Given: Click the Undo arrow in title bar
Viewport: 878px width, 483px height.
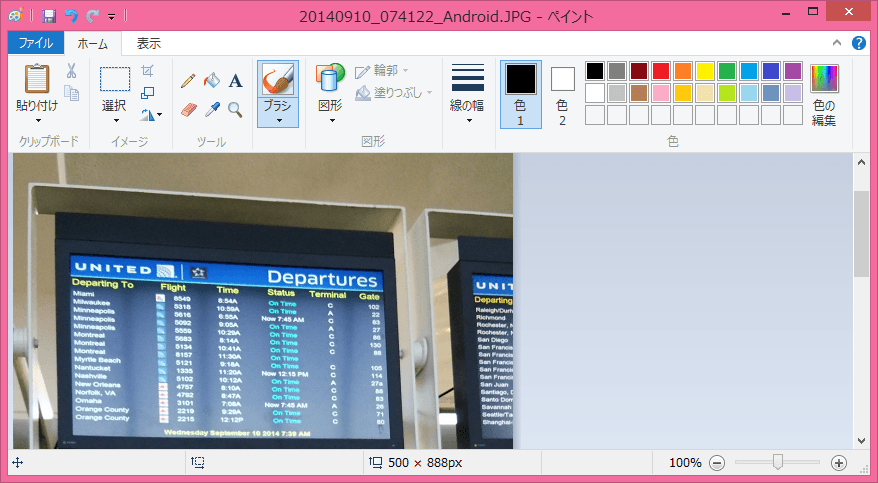Looking at the screenshot, I should (x=71, y=16).
